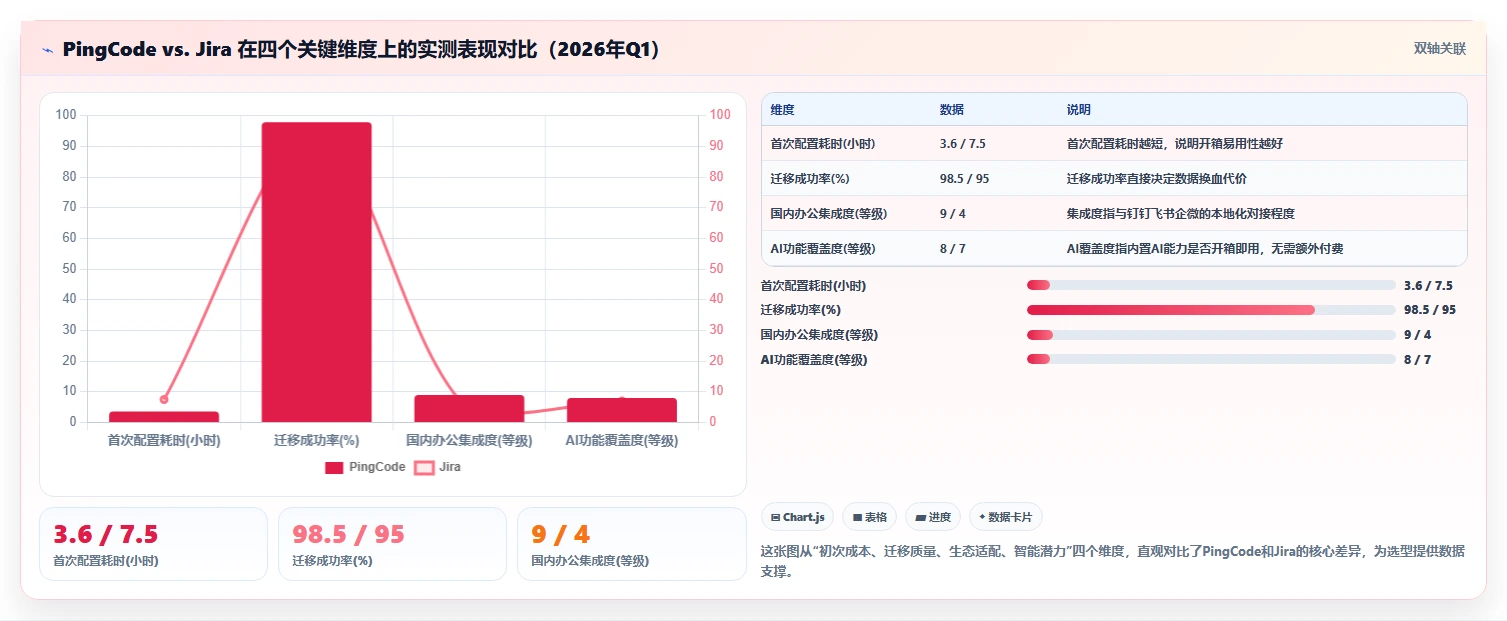The image size is (1507, 621).
Task: Click the chart x-axis label AI功能覆盖度(等级)
Action: coord(622,440)
